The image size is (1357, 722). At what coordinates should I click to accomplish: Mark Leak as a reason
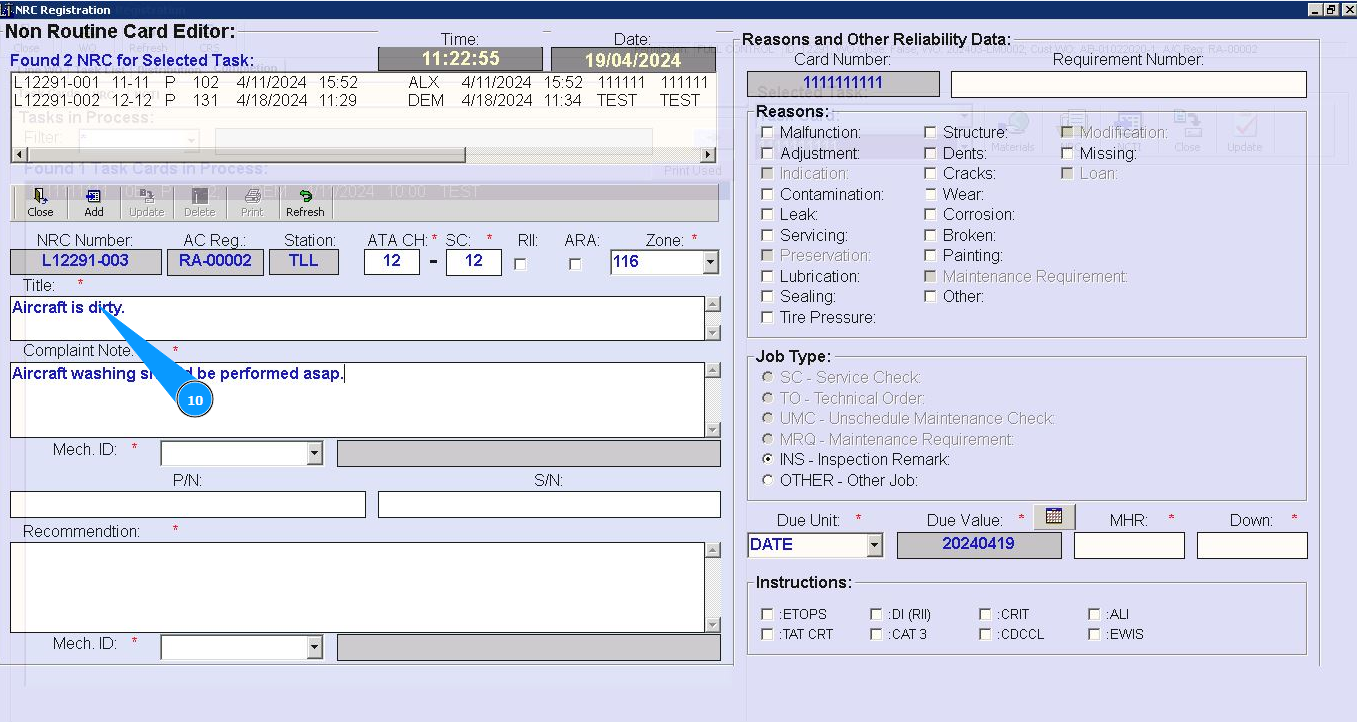pos(767,214)
